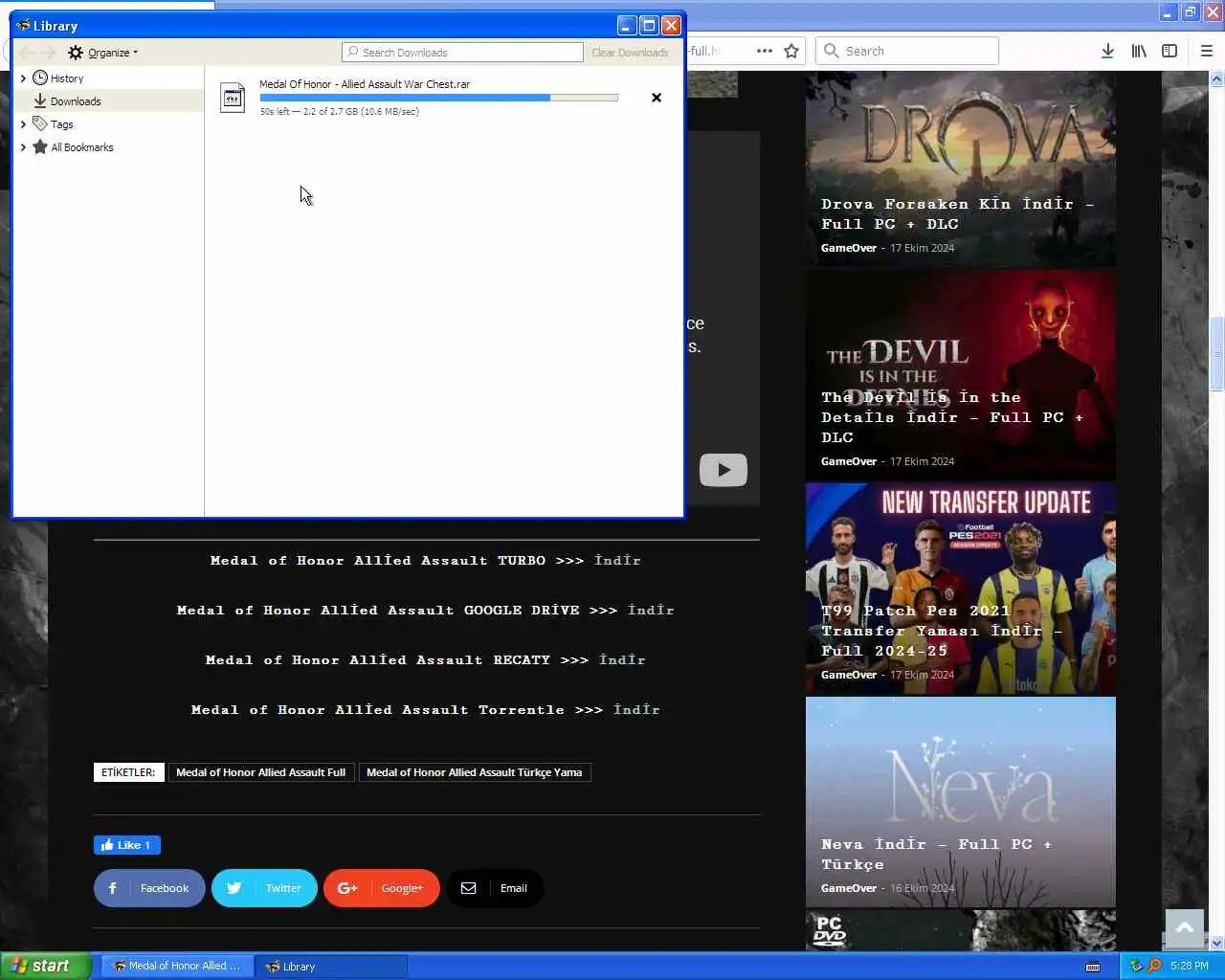Viewport: 1225px width, 980px height.
Task: Click GameOver author under Drova article
Action: [x=849, y=248]
